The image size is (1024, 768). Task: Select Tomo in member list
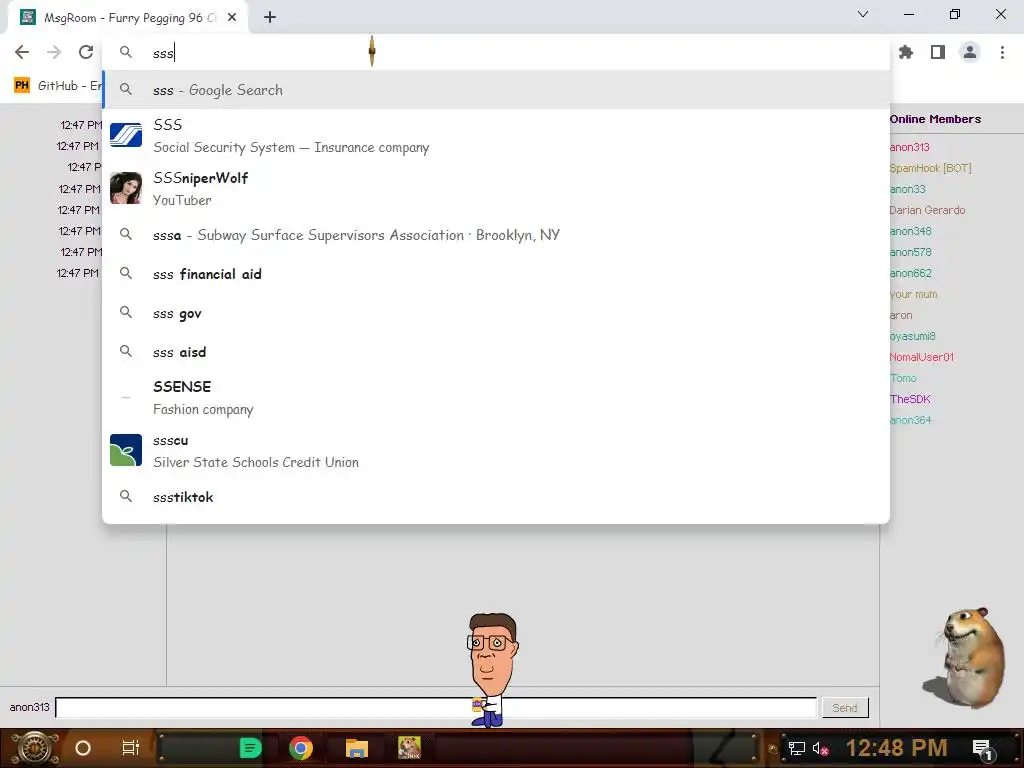903,378
